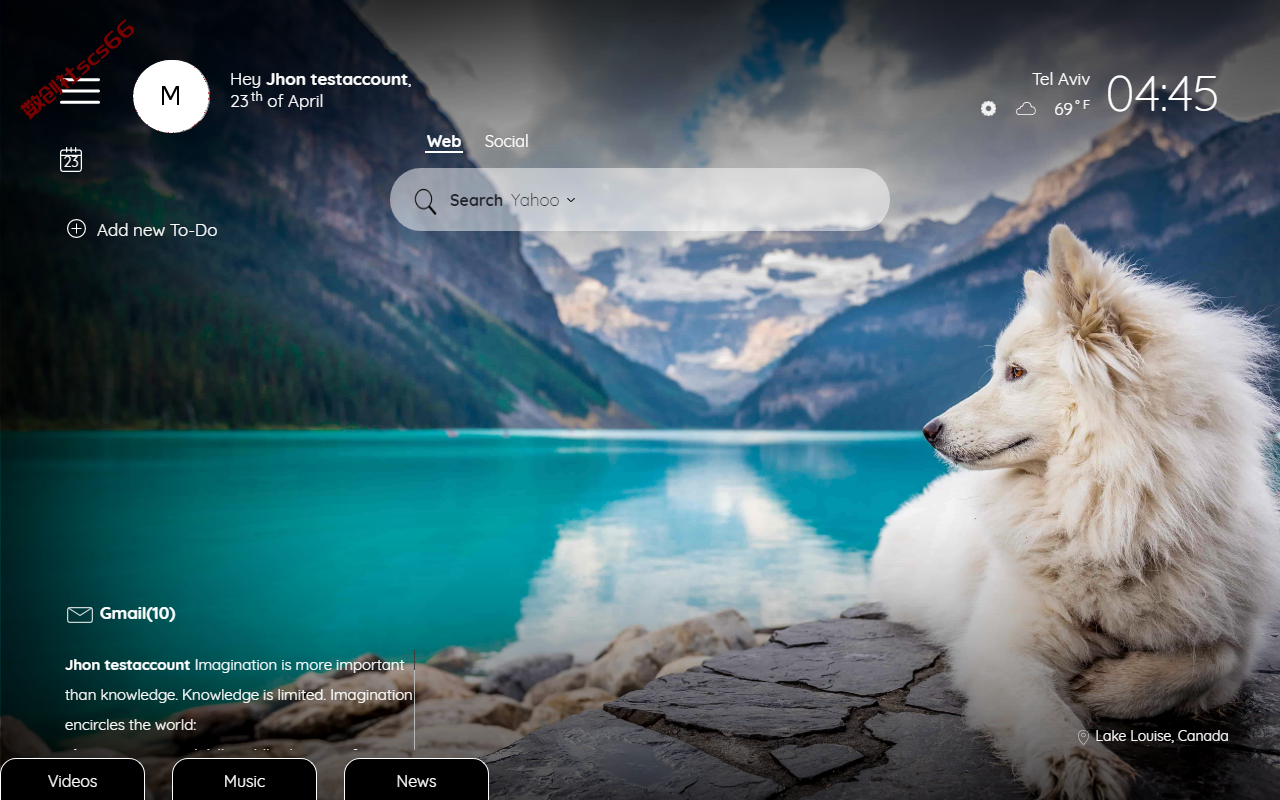
Task: Click the Gmail envelope icon
Action: point(80,614)
